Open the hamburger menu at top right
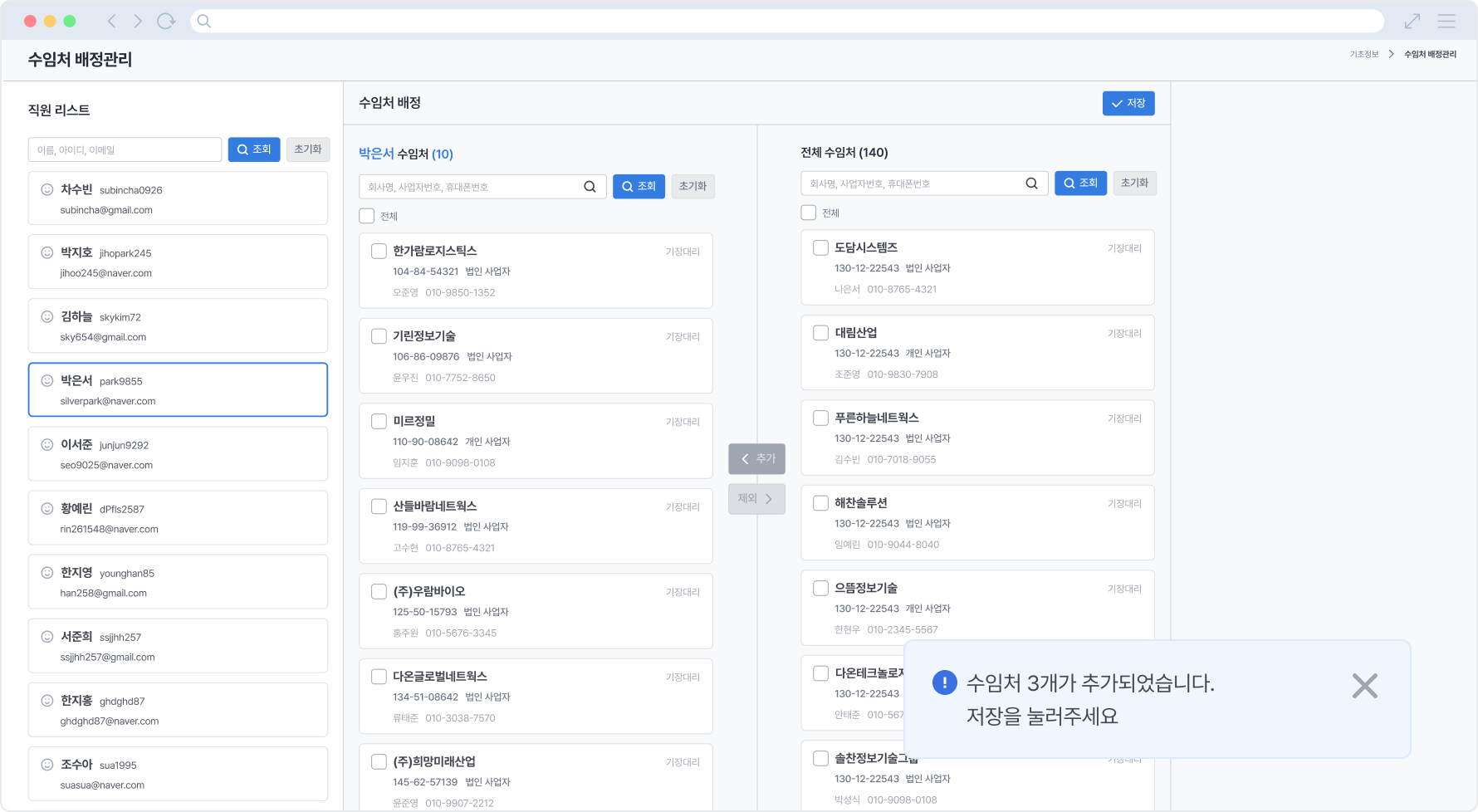 coord(1446,20)
